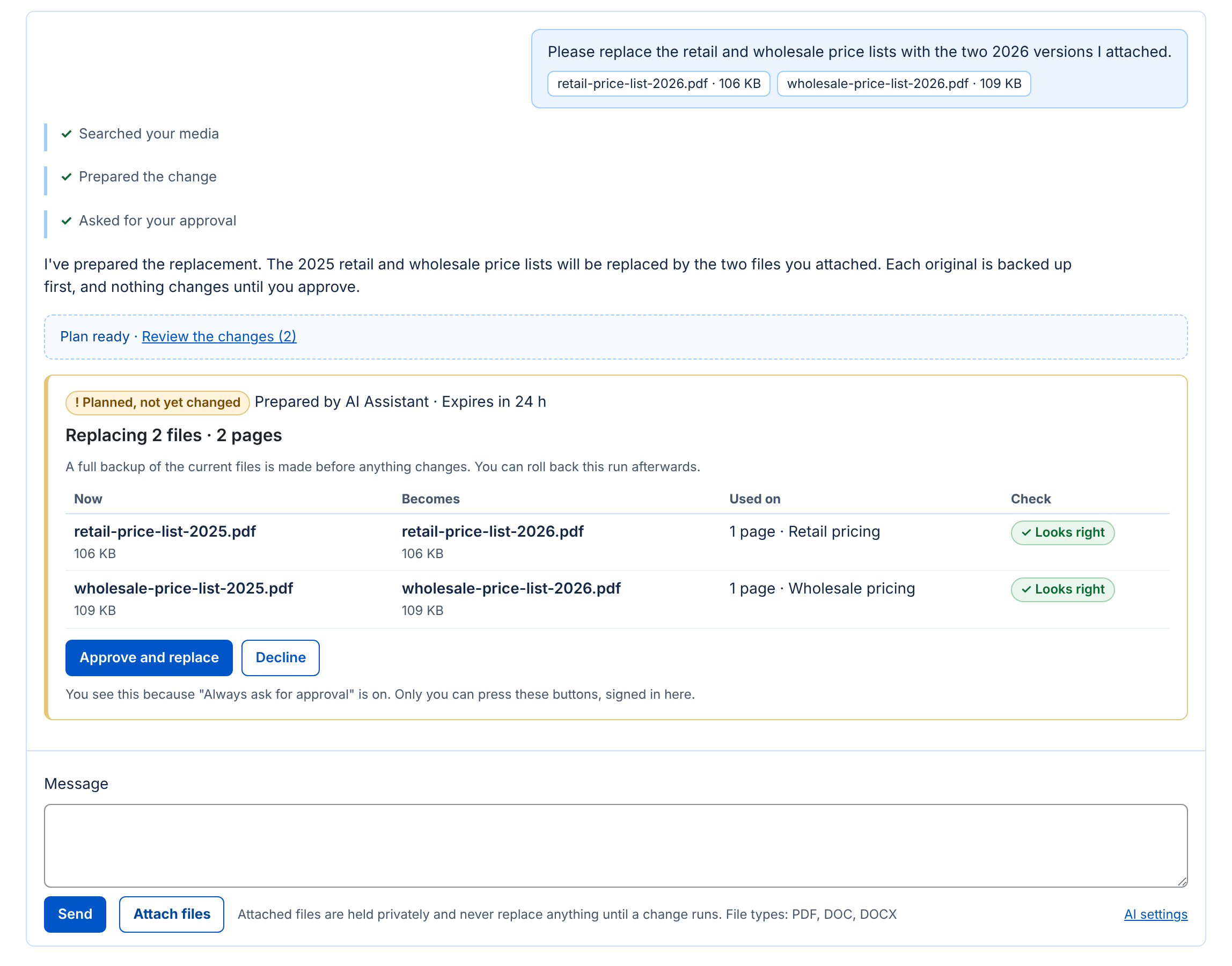Select retail-price-list-2026.pdf in the Becomes column

(493, 531)
